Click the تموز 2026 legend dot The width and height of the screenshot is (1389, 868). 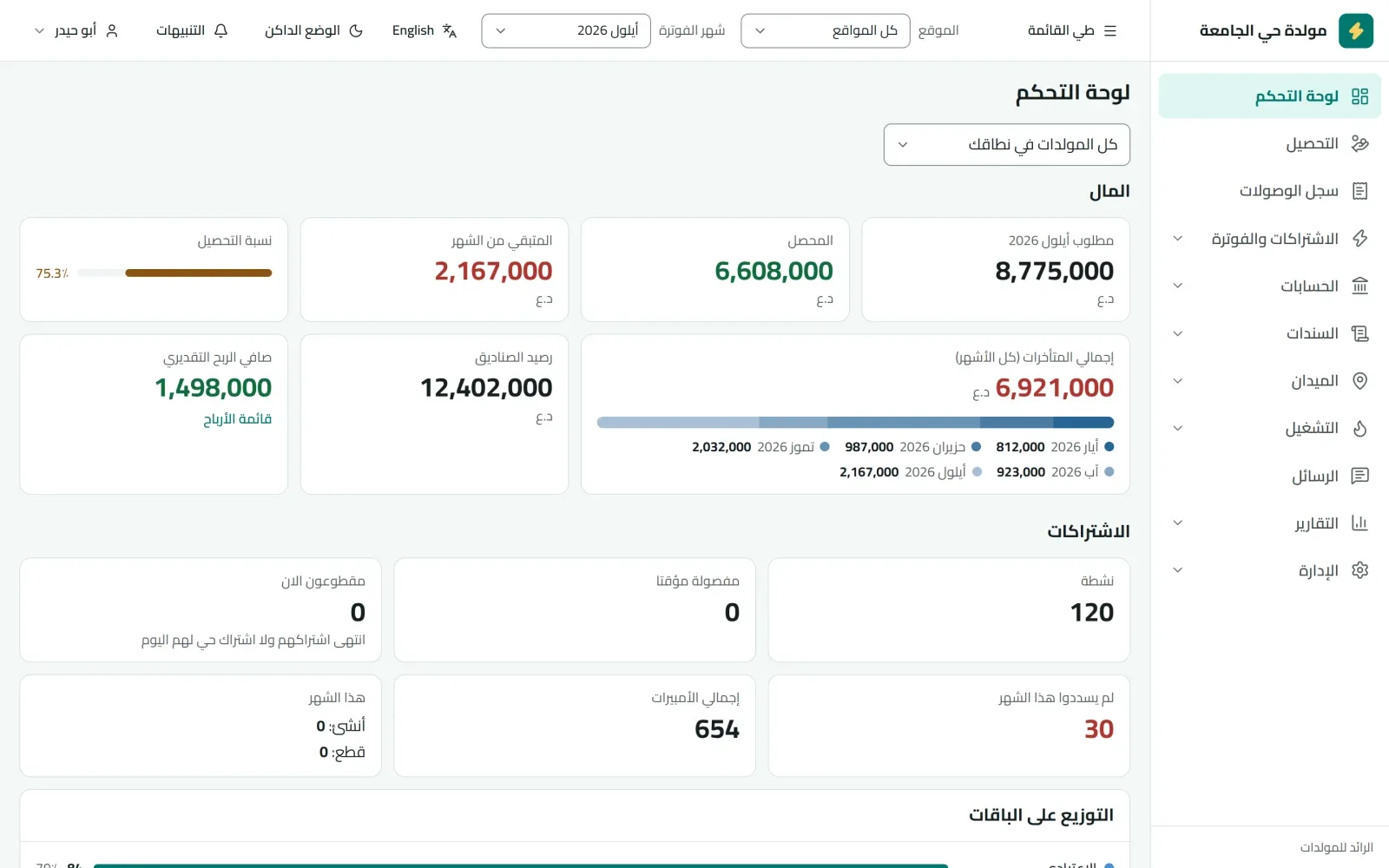click(825, 447)
